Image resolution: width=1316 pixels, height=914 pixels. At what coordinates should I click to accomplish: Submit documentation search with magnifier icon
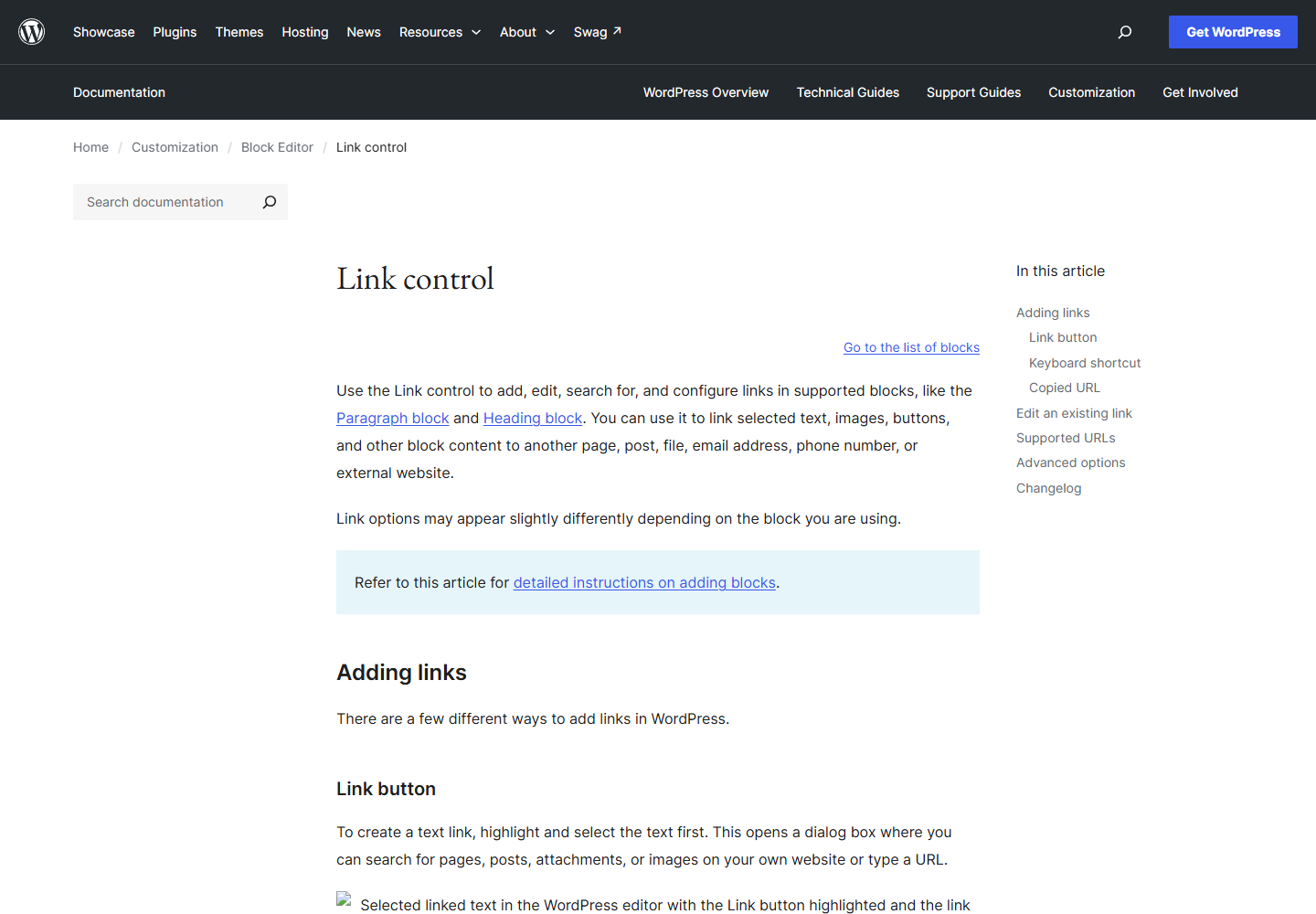click(x=270, y=202)
